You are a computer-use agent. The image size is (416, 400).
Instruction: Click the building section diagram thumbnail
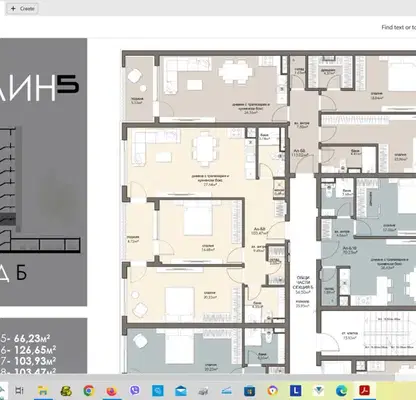tap(40, 189)
